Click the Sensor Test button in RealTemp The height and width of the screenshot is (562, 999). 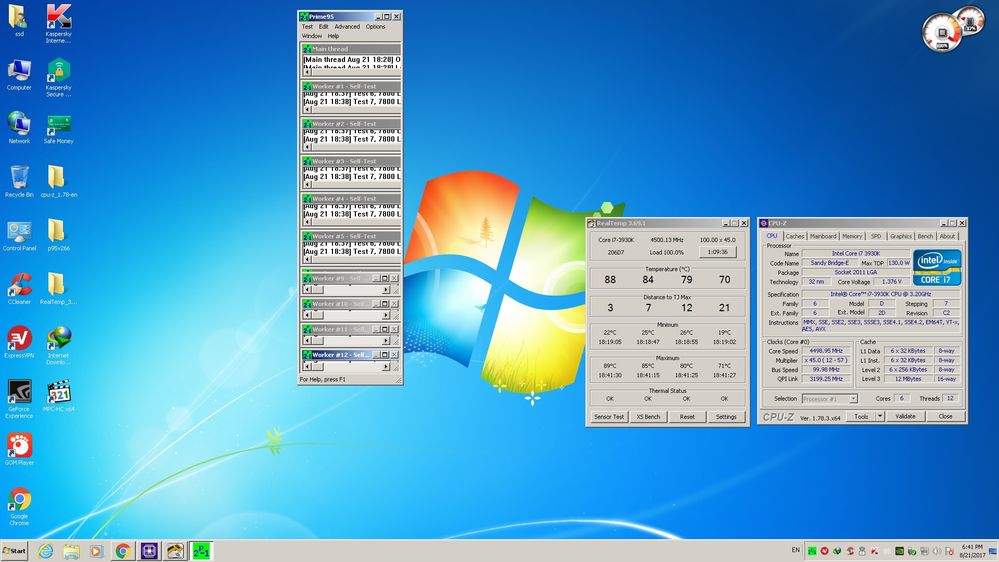(x=609, y=417)
